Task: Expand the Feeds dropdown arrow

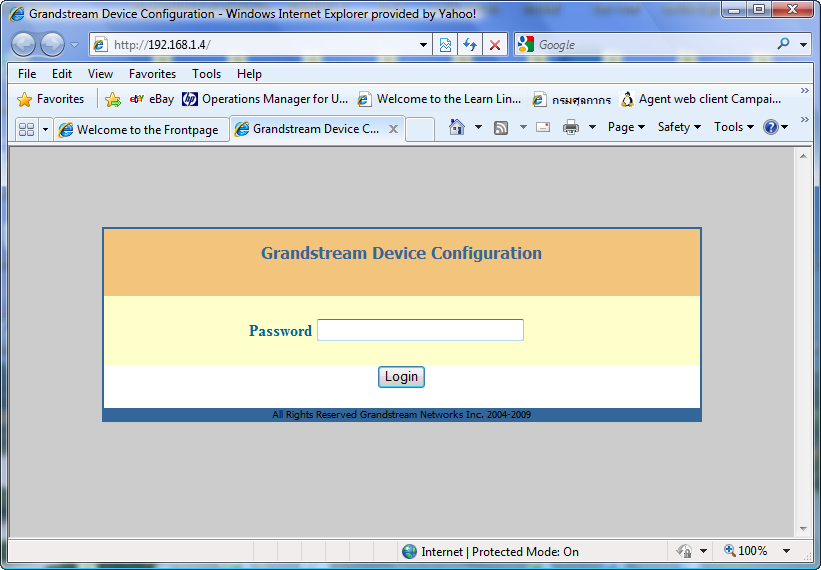Action: click(523, 127)
